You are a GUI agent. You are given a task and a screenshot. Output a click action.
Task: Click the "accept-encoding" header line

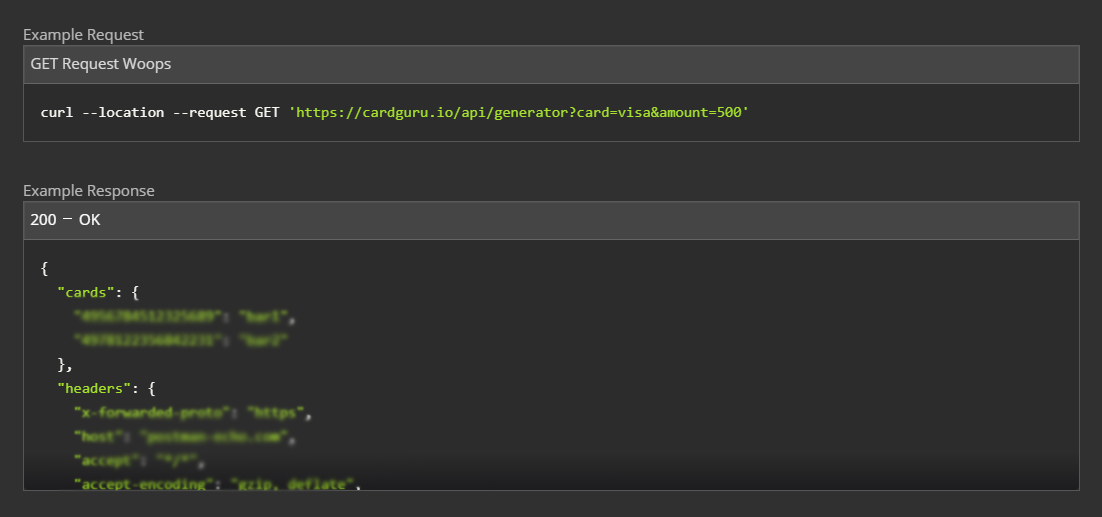217,483
